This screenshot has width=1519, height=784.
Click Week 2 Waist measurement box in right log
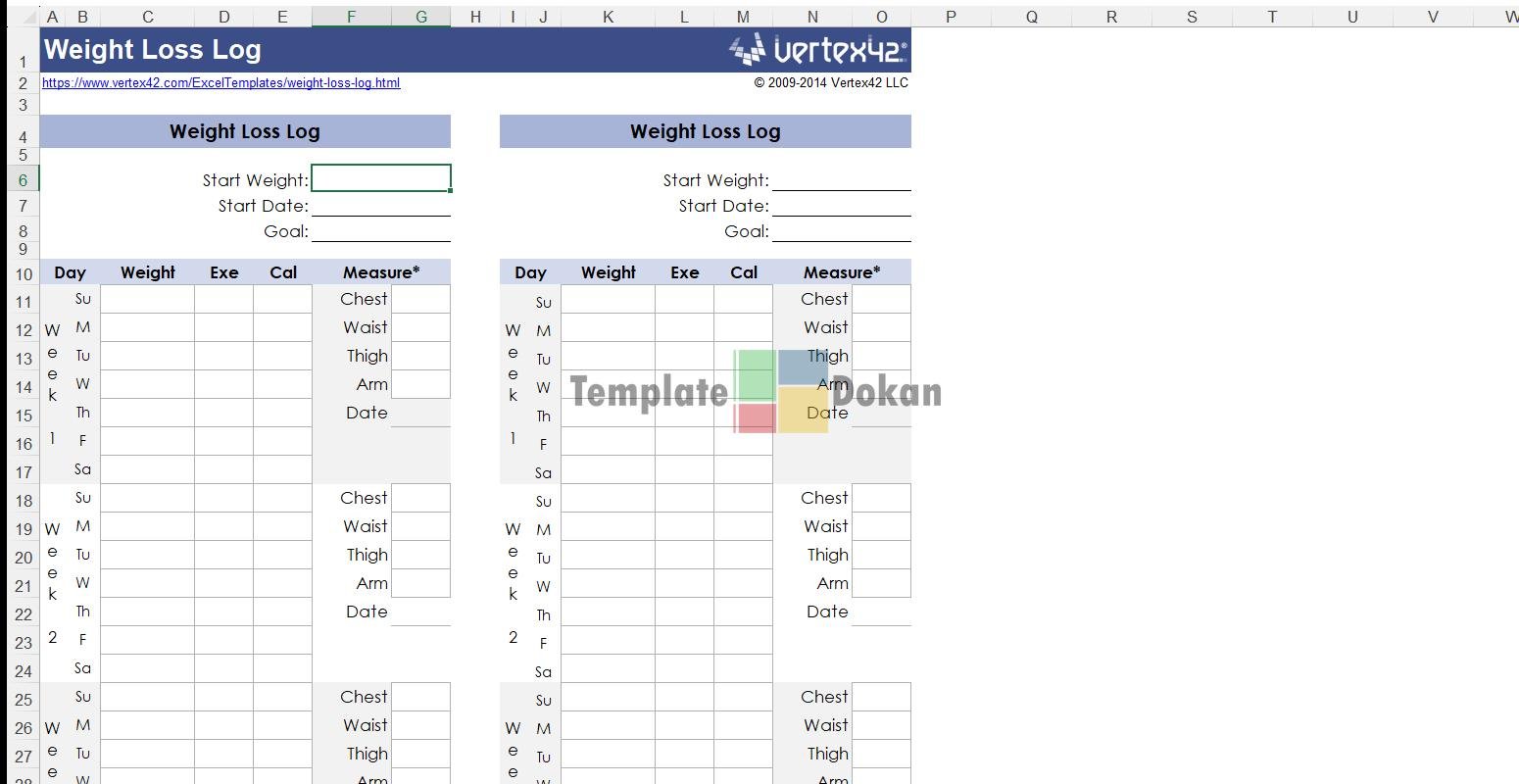coord(881,526)
